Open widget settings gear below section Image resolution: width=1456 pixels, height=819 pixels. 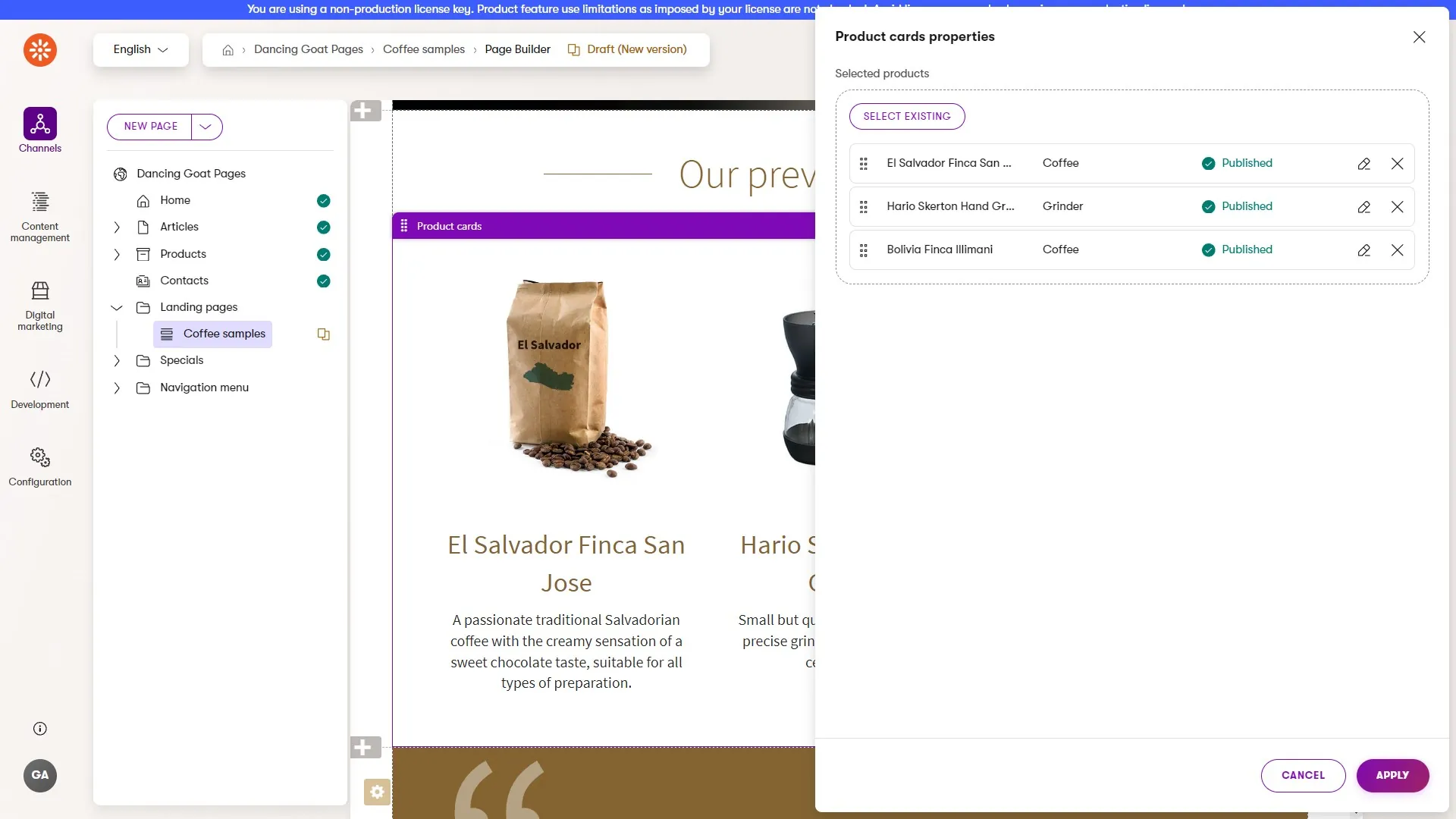click(377, 792)
